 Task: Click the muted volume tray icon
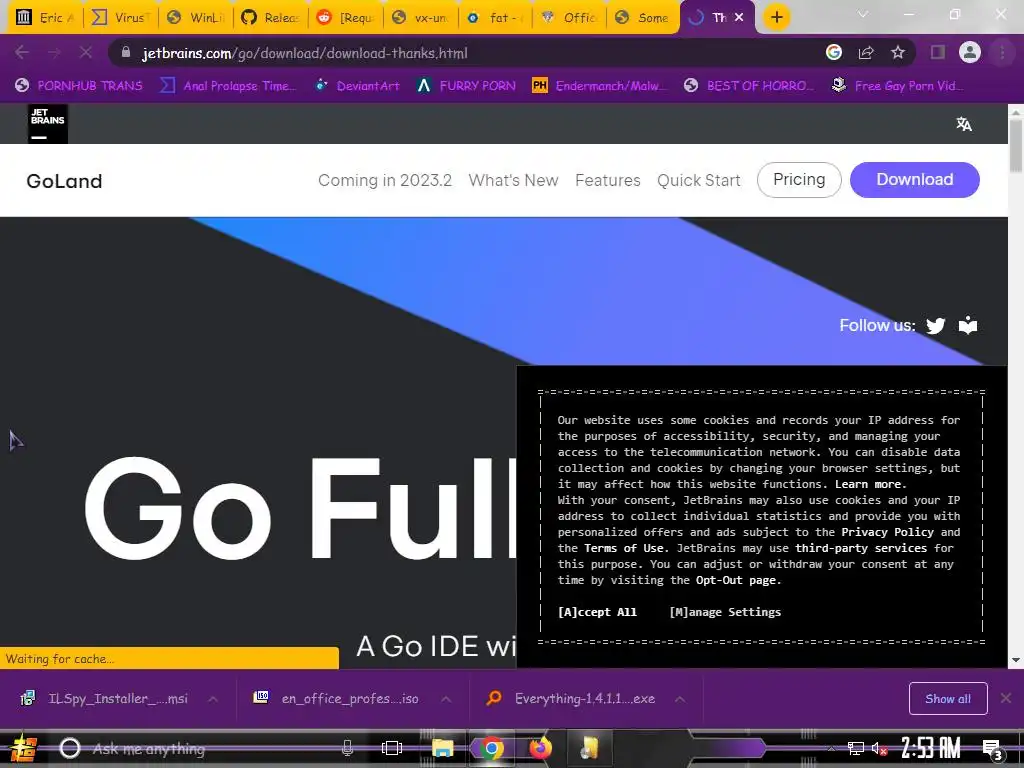879,749
